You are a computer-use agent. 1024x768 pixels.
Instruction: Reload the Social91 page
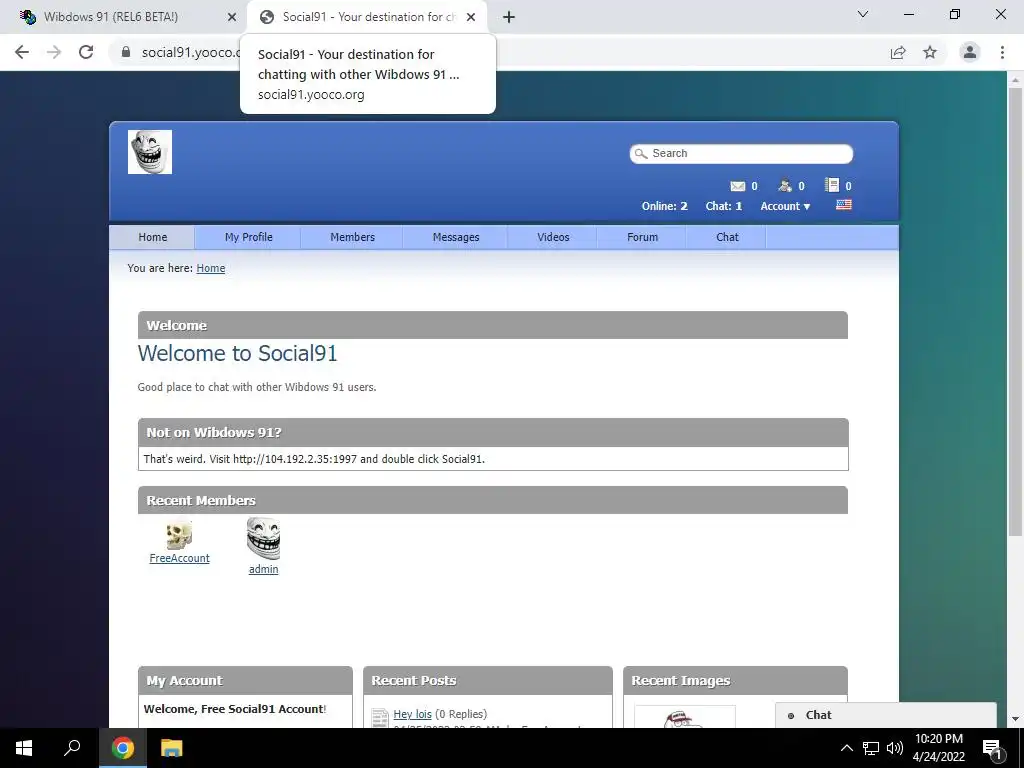[x=86, y=52]
